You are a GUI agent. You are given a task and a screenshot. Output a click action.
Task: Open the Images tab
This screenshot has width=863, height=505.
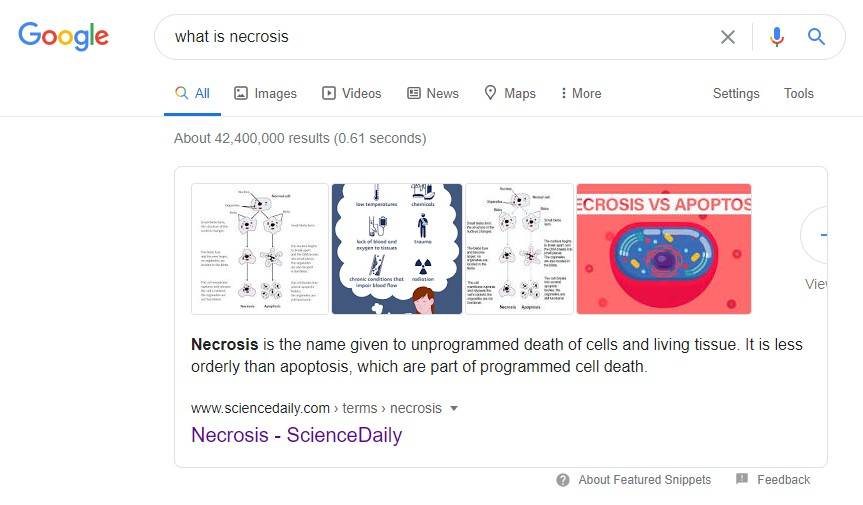tap(265, 94)
